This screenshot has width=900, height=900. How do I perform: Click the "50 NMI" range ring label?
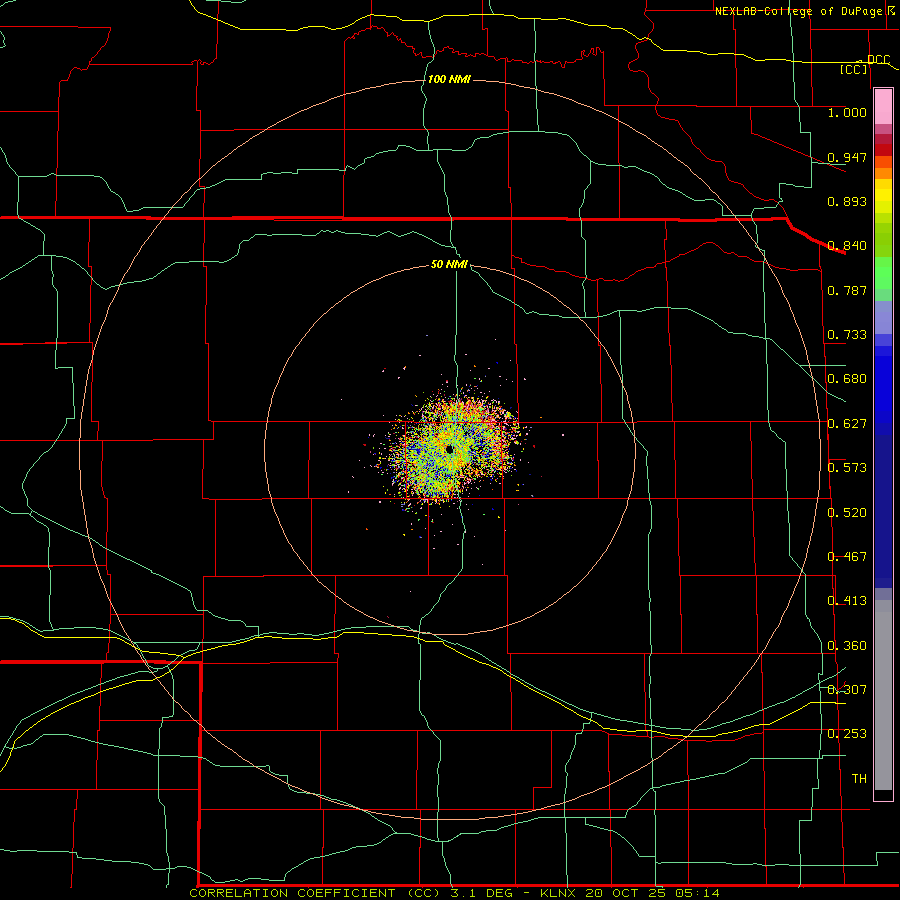[x=449, y=264]
